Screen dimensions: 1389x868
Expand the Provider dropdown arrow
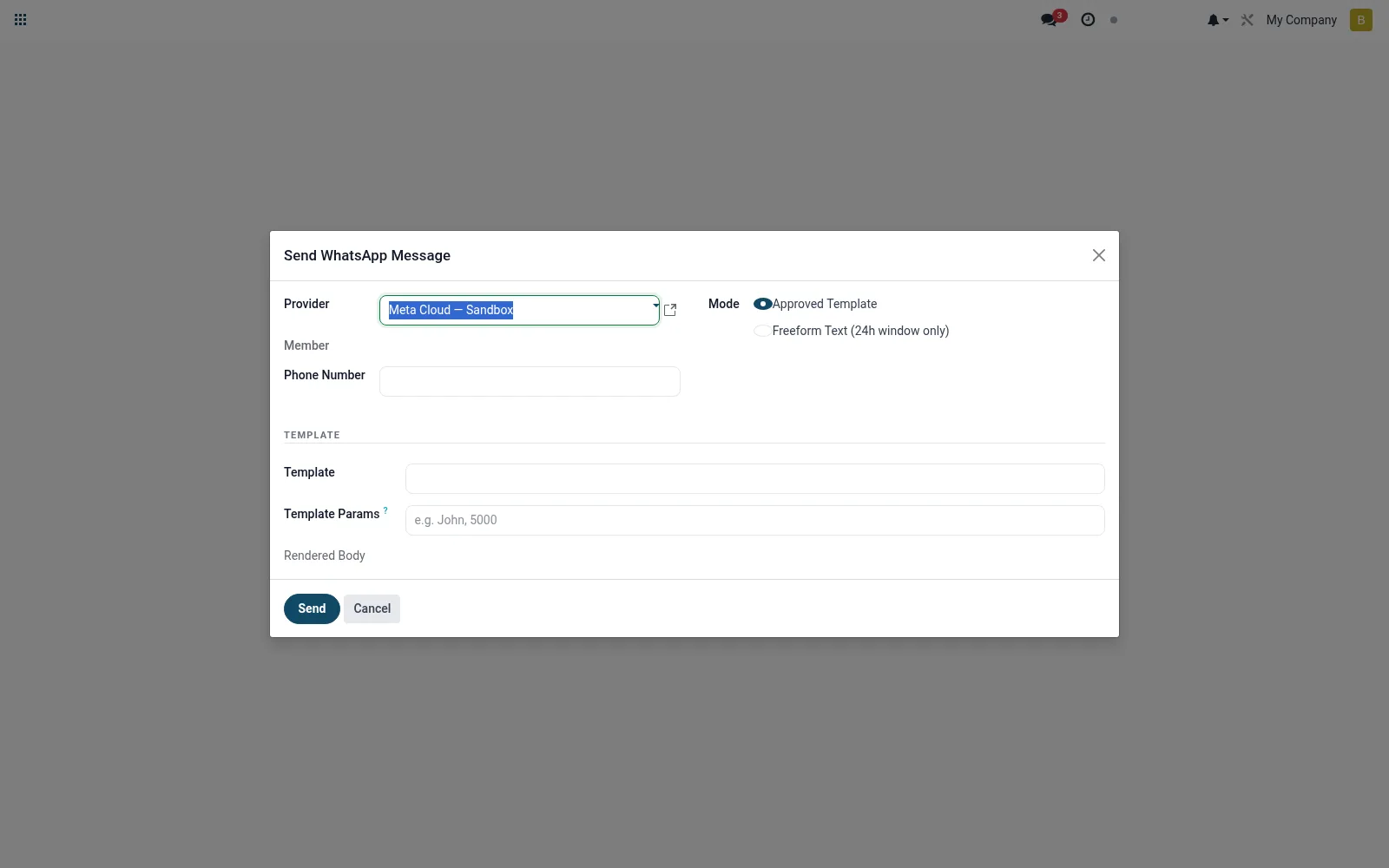[x=655, y=306]
